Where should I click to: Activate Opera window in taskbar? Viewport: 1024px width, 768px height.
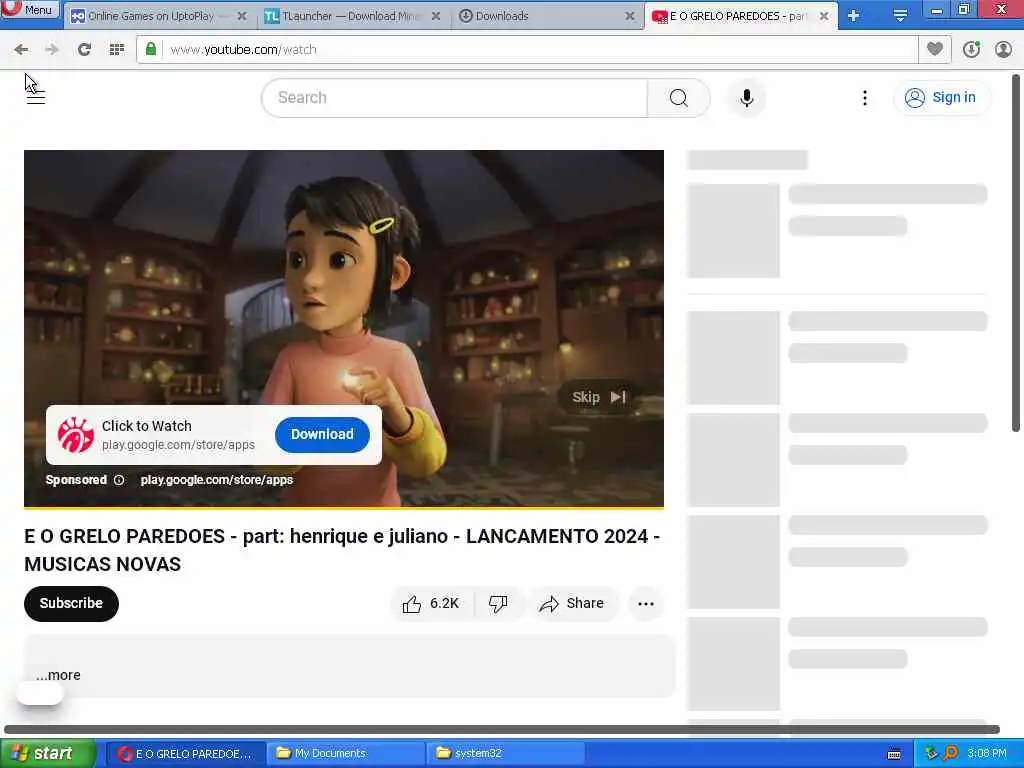(x=185, y=754)
